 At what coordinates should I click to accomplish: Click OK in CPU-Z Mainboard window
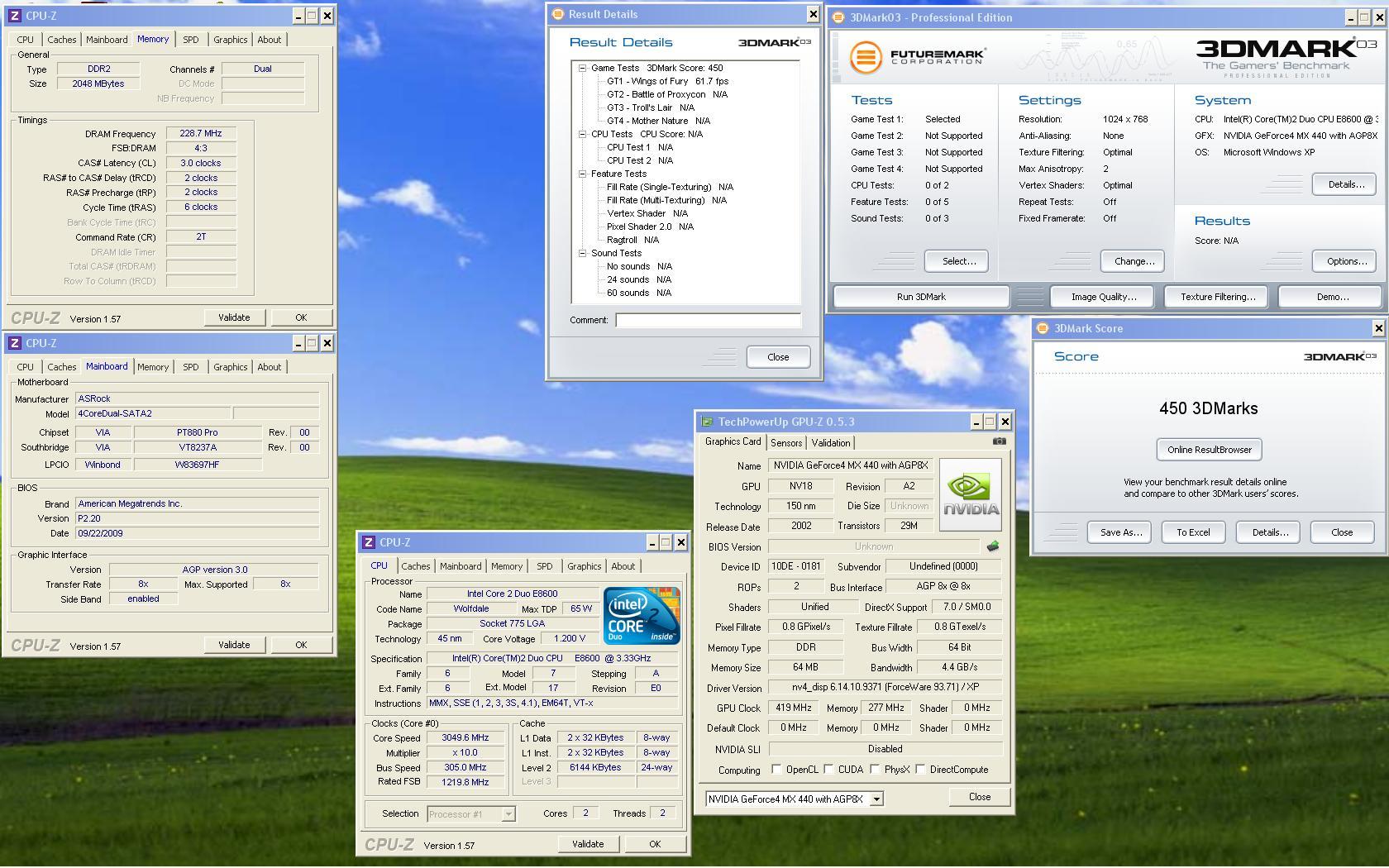pyautogui.click(x=301, y=645)
